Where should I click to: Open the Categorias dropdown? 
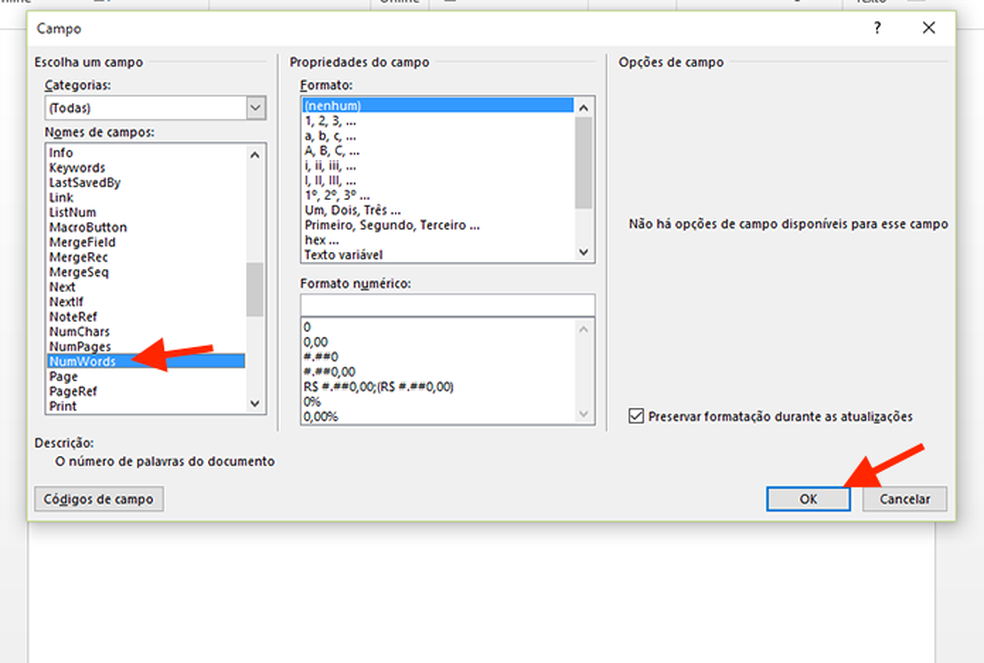(255, 108)
